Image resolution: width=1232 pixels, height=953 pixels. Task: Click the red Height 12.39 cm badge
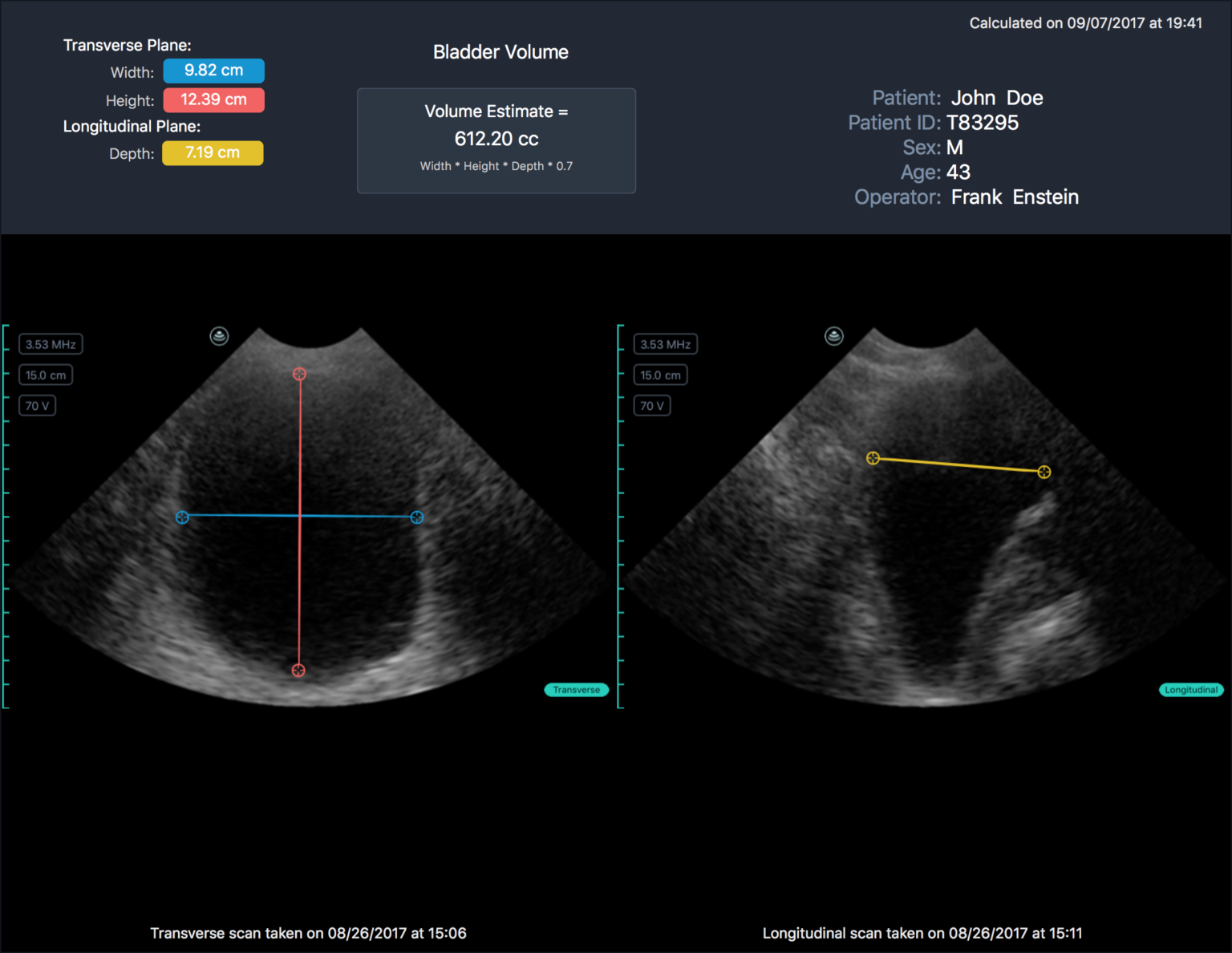coord(213,100)
